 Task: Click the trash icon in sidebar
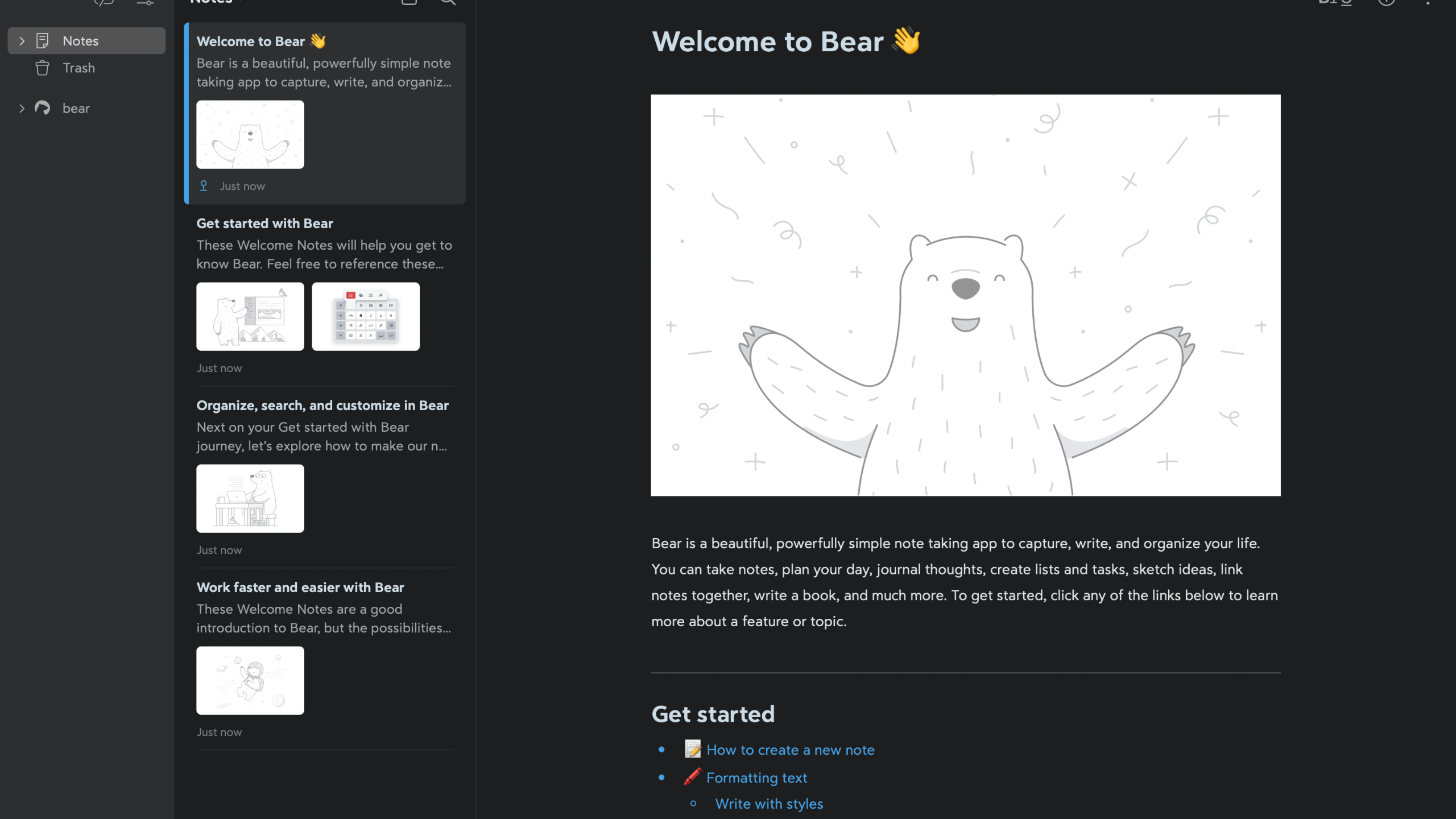point(42,67)
